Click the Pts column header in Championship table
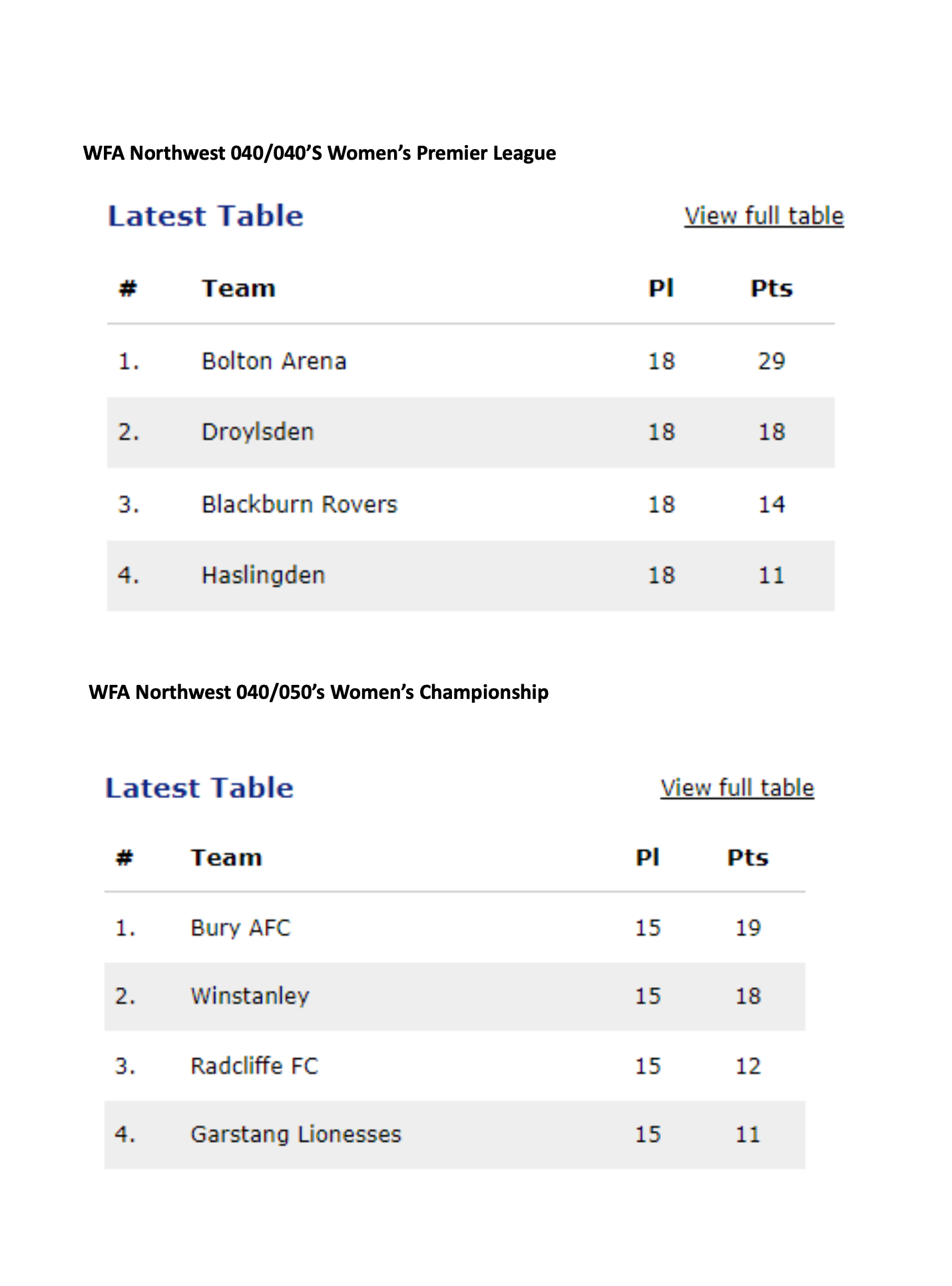The image size is (952, 1286). point(748,857)
